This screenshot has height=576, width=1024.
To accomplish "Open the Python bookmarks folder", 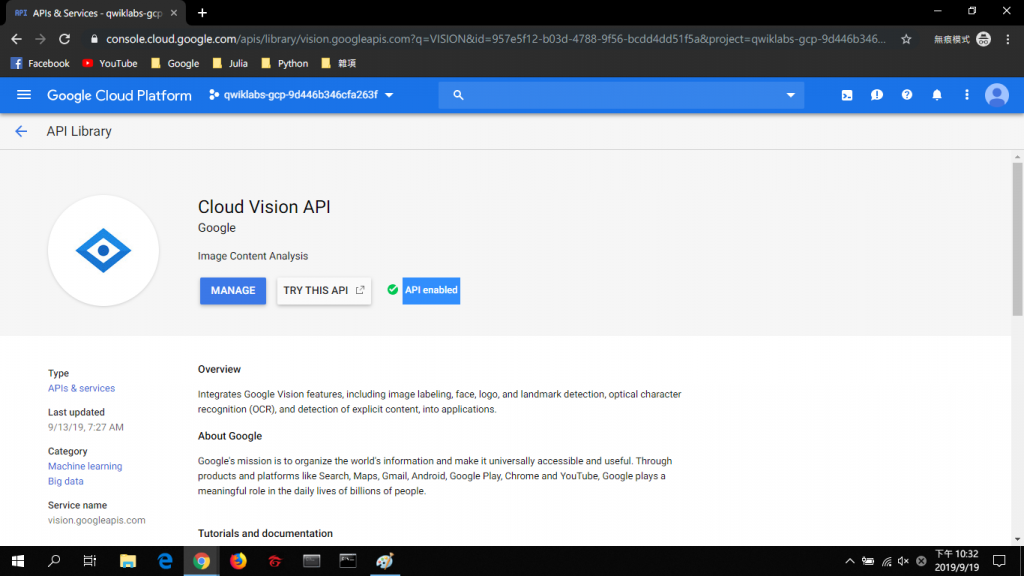I will [285, 63].
